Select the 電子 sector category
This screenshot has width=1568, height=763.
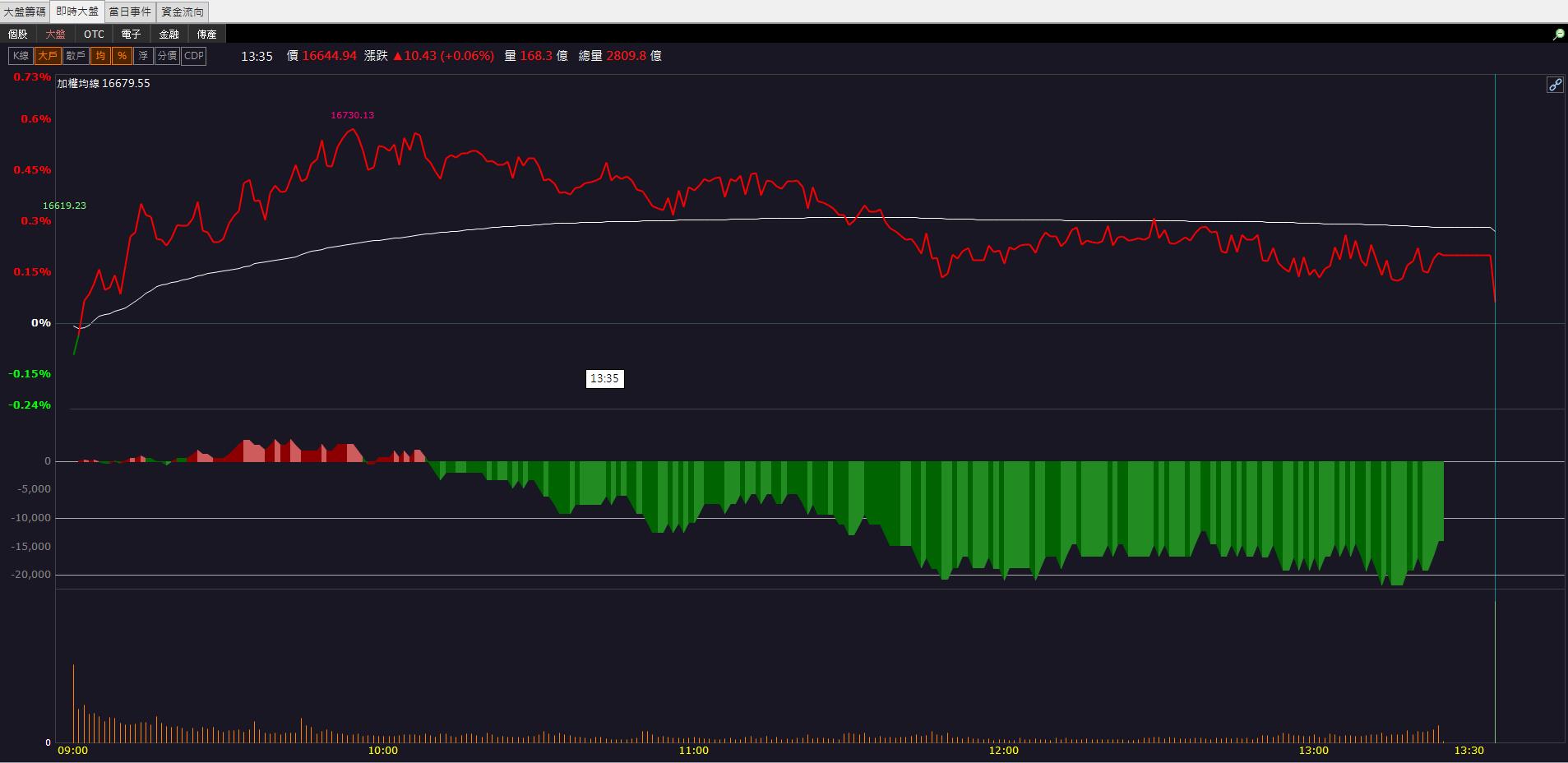131,34
